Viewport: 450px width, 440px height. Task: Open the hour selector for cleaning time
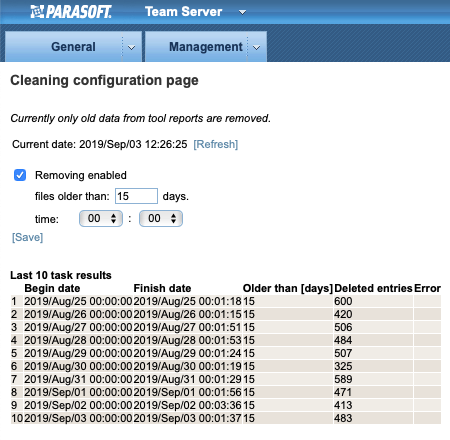(101, 219)
